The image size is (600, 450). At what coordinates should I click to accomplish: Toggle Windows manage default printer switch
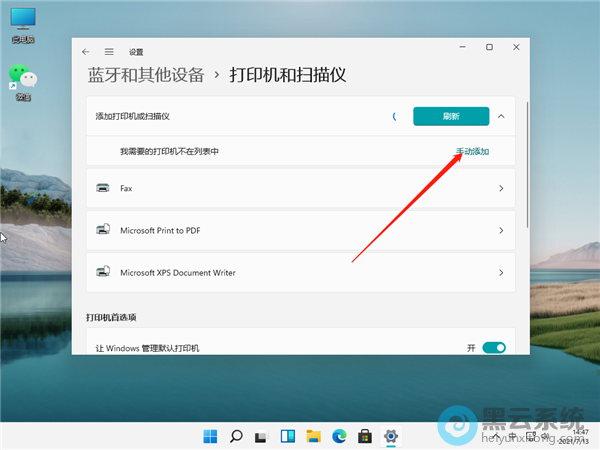493,347
